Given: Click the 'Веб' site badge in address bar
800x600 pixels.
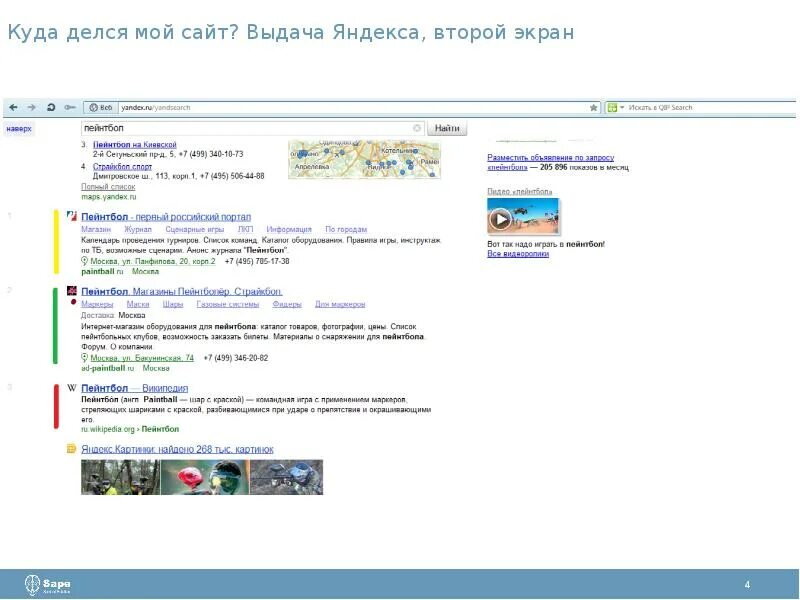Looking at the screenshot, I should coord(101,108).
